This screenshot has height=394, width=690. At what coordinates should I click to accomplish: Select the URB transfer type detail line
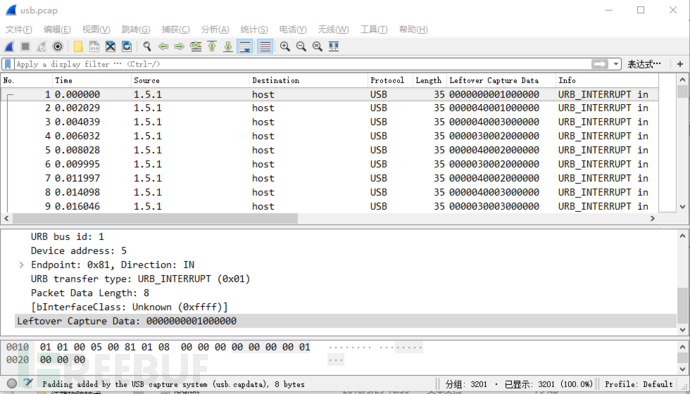[140, 279]
